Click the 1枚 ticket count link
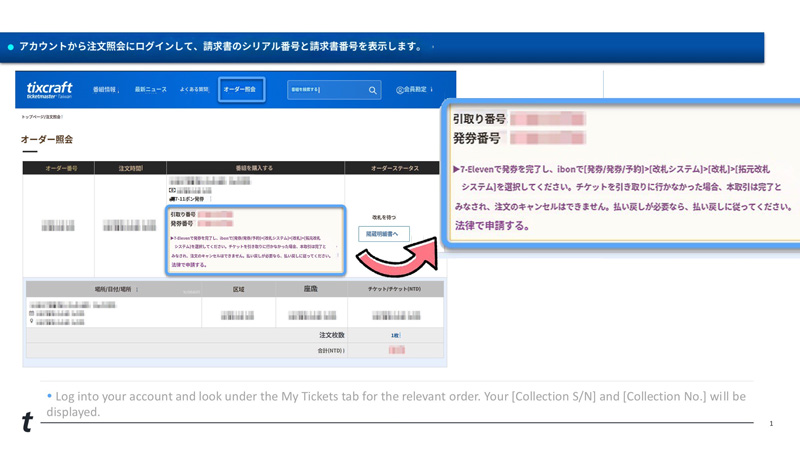Viewport: 800px width, 449px height. coord(395,335)
